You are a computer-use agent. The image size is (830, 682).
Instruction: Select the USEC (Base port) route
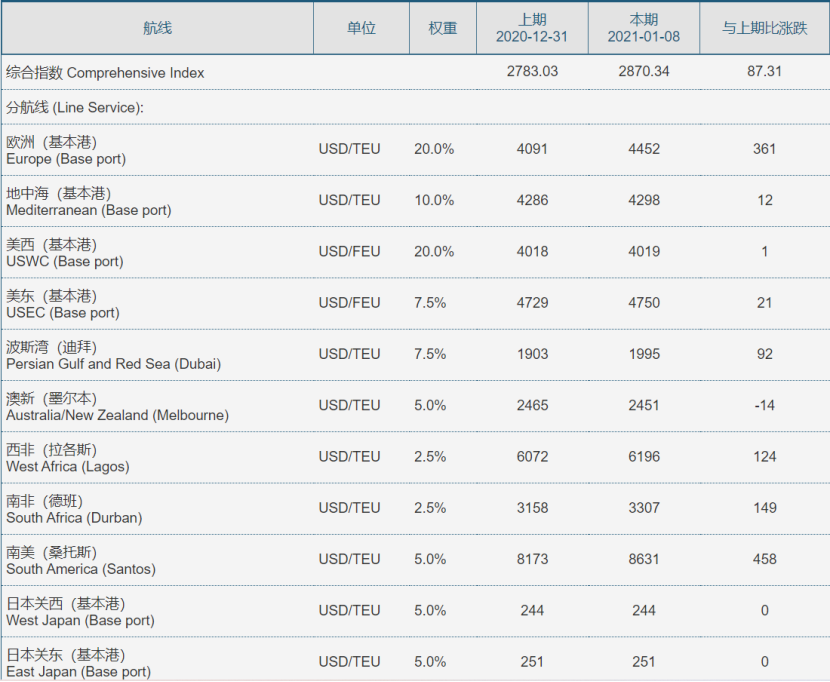coord(63,304)
